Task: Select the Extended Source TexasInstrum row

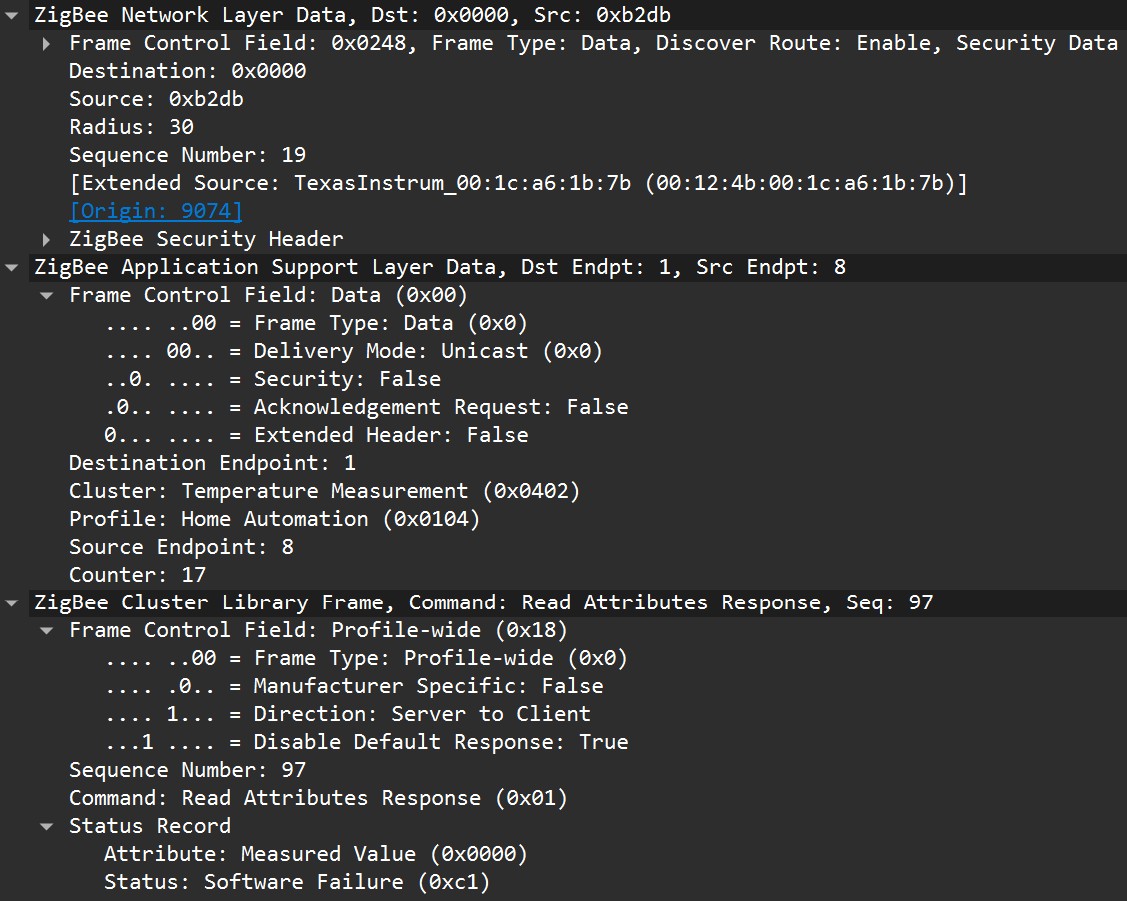Action: pos(518,183)
